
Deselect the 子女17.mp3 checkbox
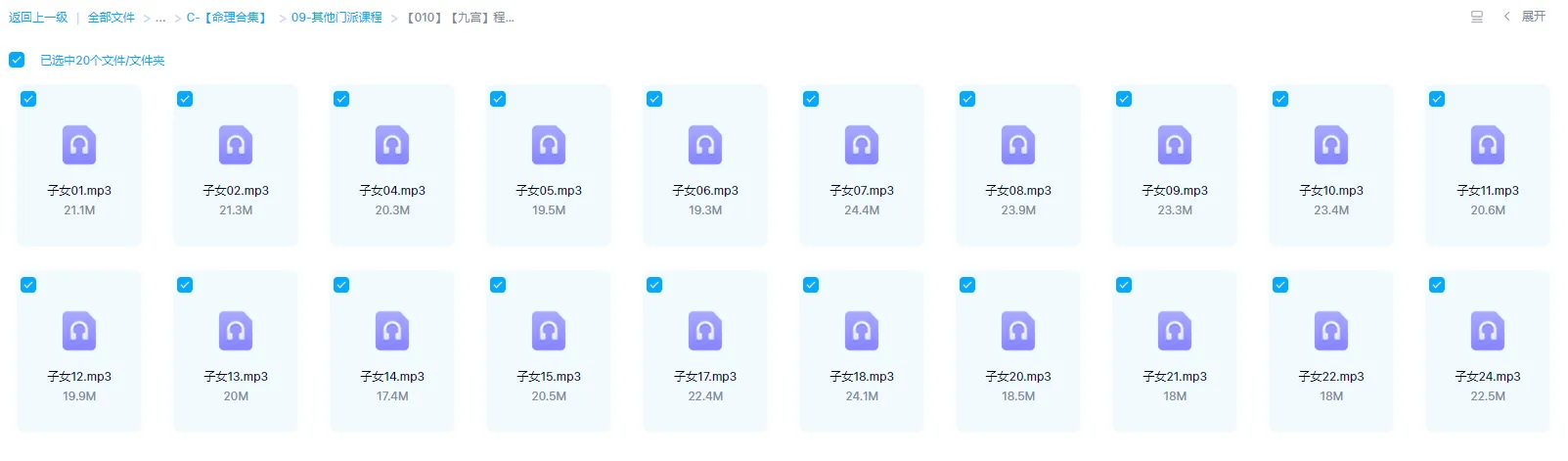click(x=654, y=285)
